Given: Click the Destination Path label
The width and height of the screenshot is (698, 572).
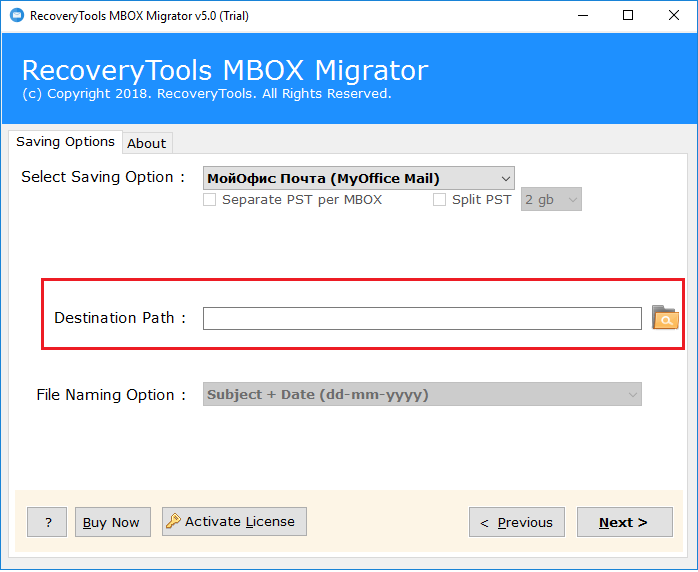Looking at the screenshot, I should pos(120,318).
